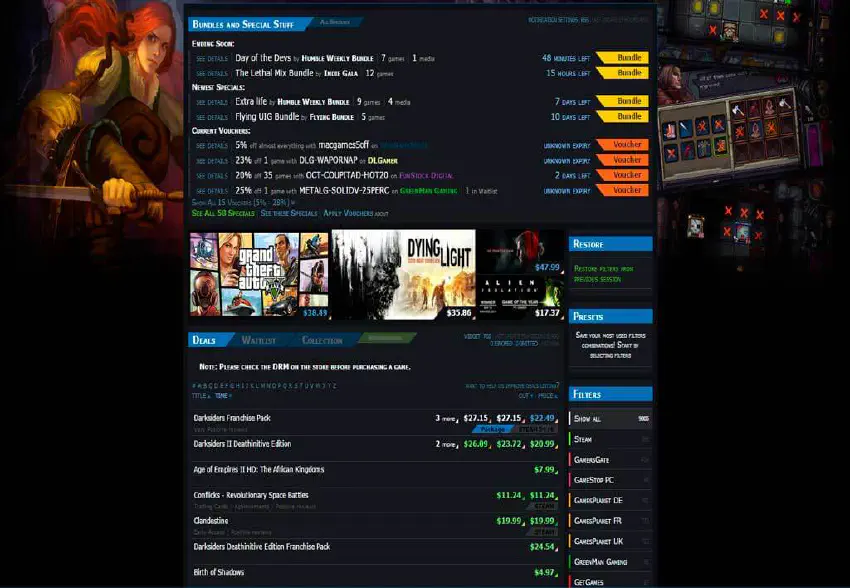This screenshot has height=588, width=850.
Task: Toggle the GetGames store filter
Action: (x=610, y=581)
